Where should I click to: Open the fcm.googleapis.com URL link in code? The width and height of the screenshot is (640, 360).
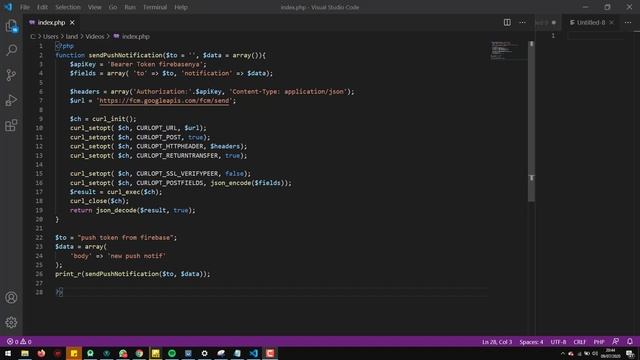pos(164,101)
